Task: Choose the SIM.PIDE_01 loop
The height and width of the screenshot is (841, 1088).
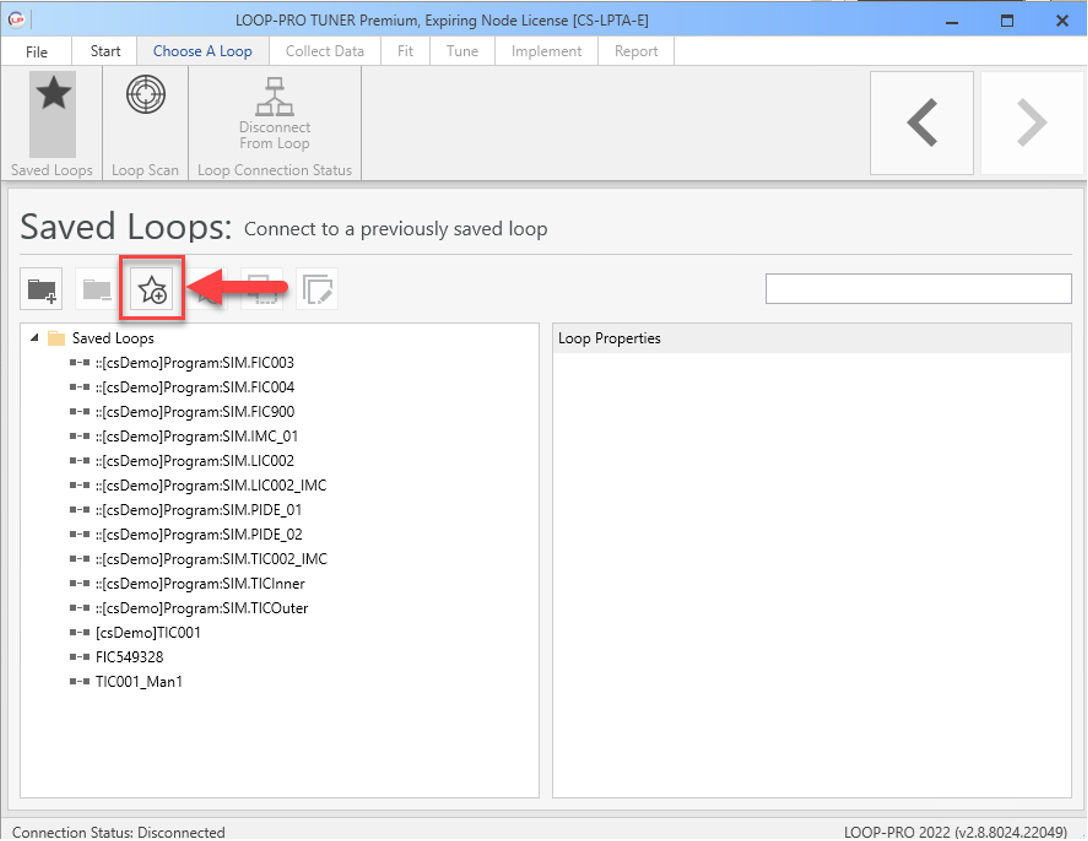Action: point(199,510)
